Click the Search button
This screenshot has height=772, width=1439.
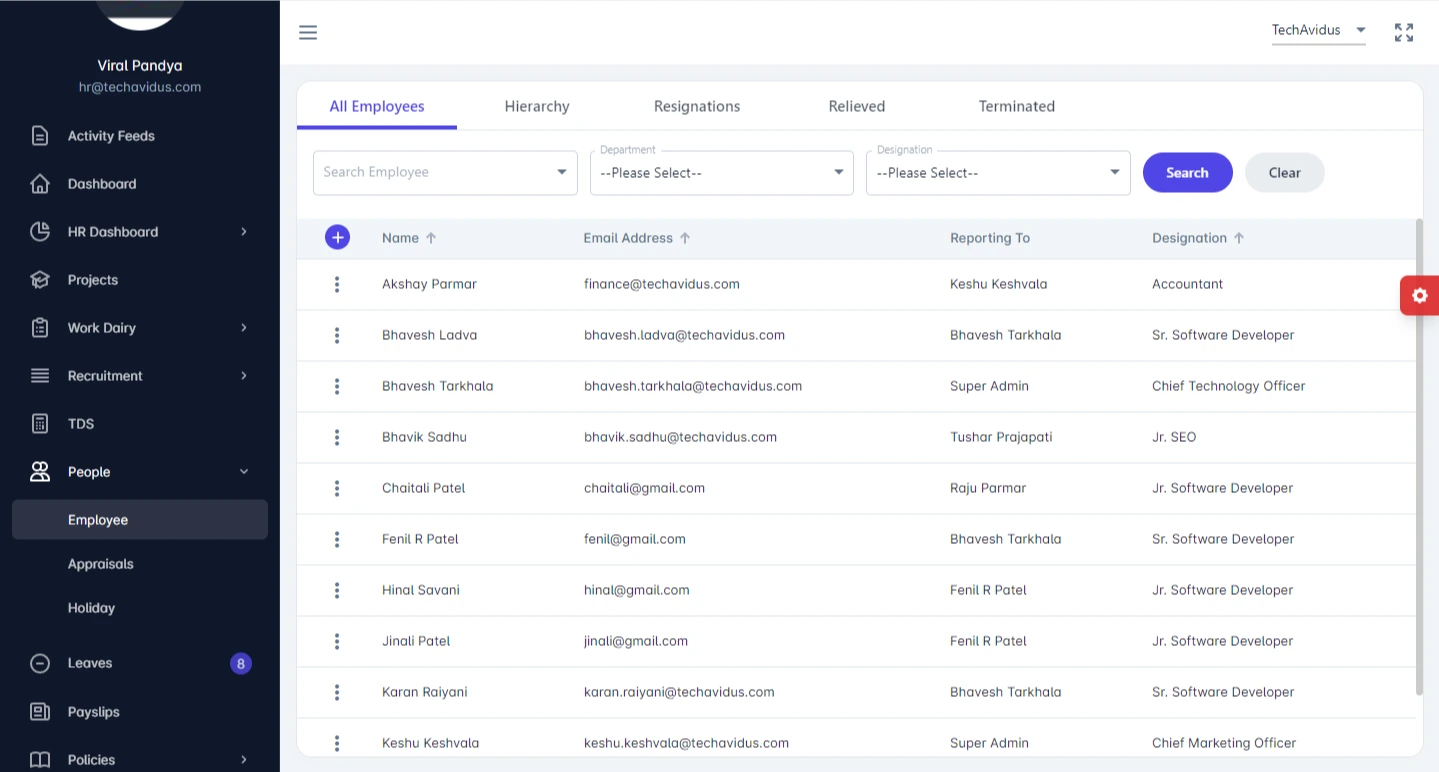click(x=1187, y=173)
